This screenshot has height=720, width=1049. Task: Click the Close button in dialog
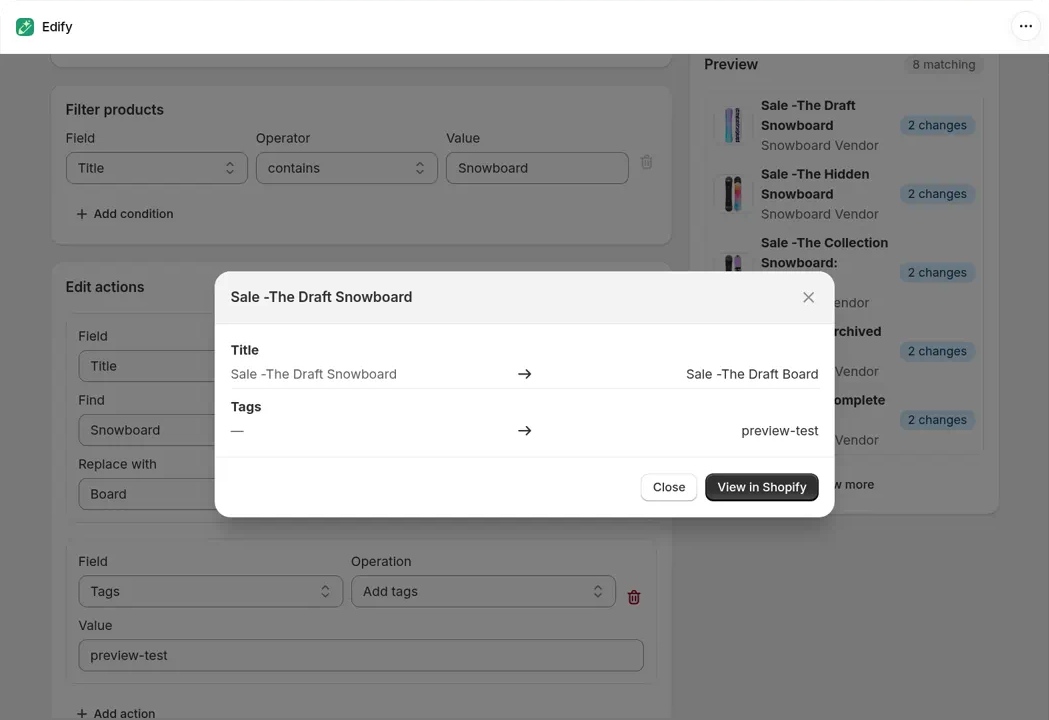point(668,487)
